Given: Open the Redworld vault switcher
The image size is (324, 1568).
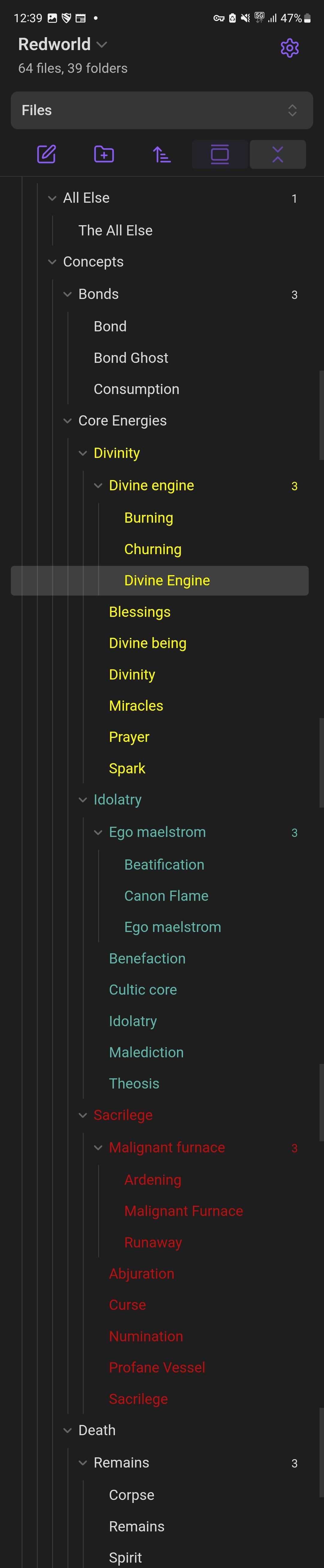Looking at the screenshot, I should point(63,44).
